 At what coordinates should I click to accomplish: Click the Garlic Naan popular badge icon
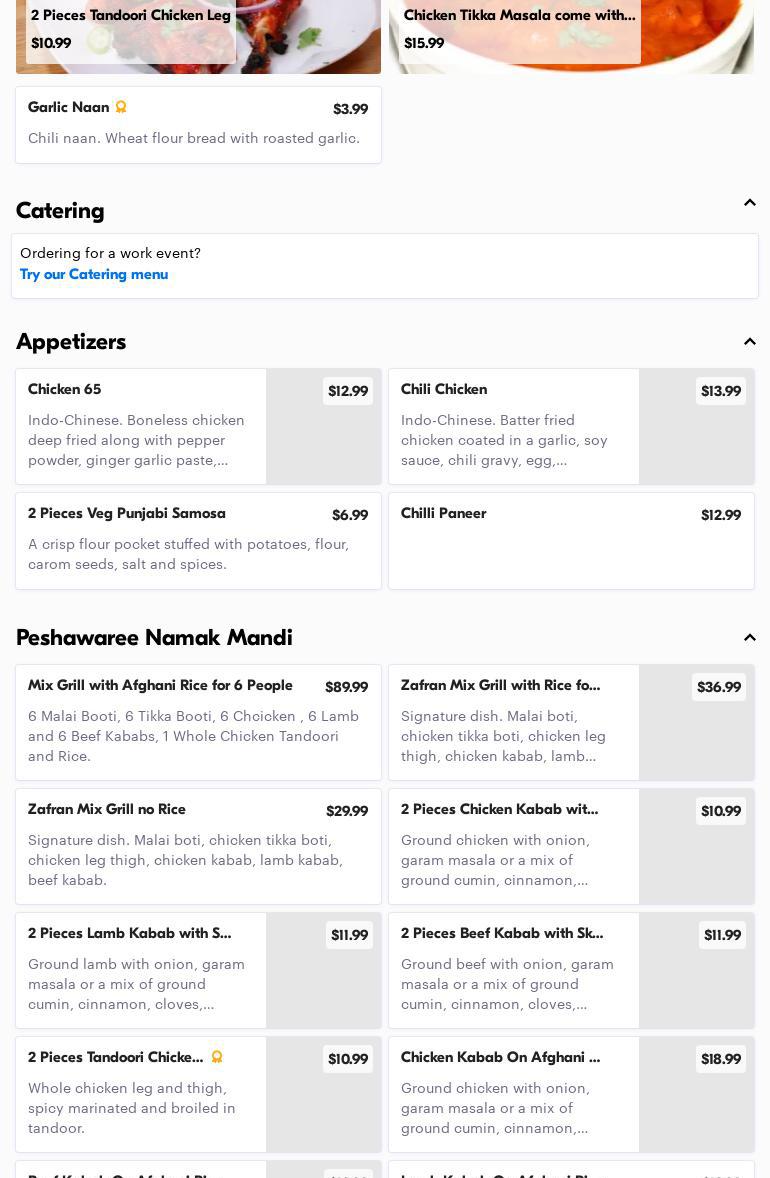point(121,107)
